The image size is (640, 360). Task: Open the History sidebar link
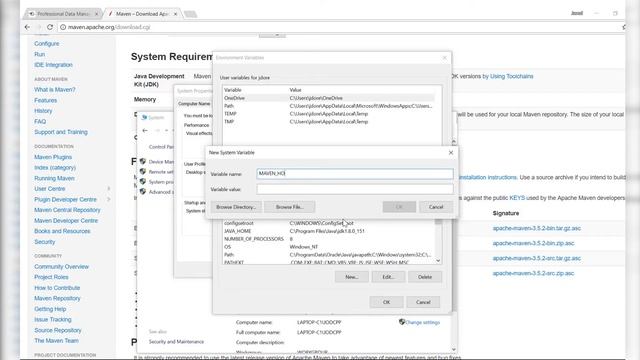click(x=43, y=111)
